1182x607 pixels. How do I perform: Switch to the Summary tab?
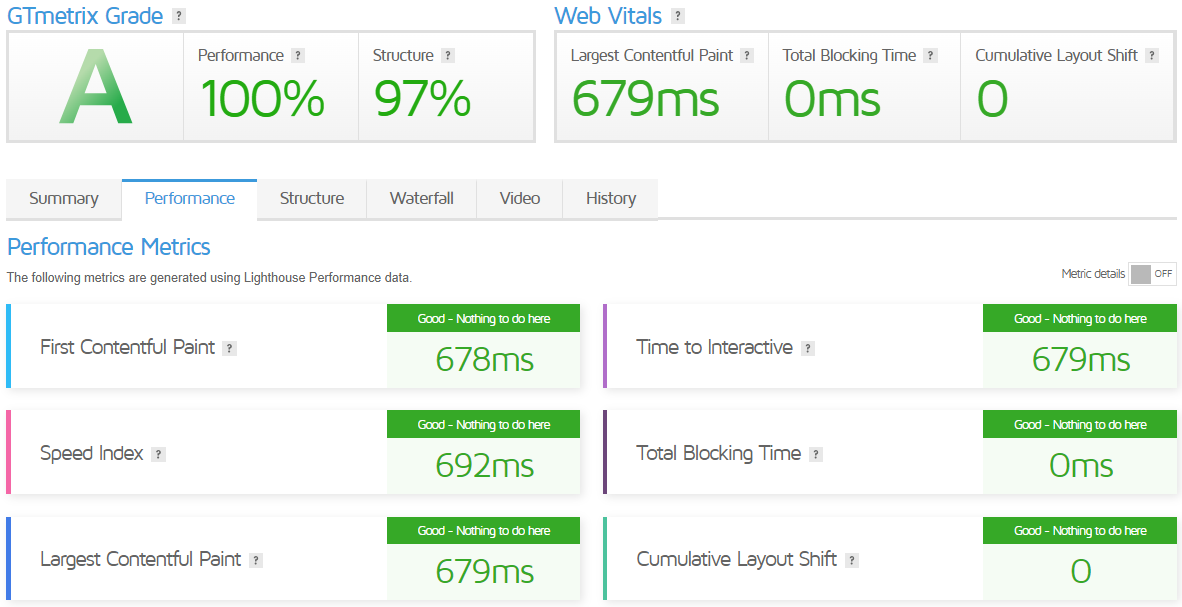click(x=63, y=199)
